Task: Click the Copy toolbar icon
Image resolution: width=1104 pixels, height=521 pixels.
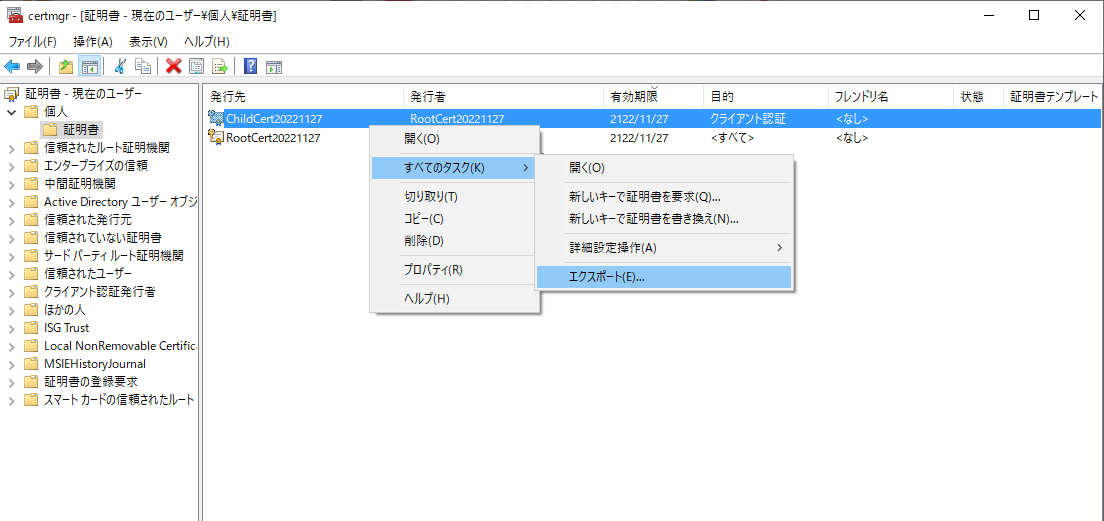Action: pos(143,67)
